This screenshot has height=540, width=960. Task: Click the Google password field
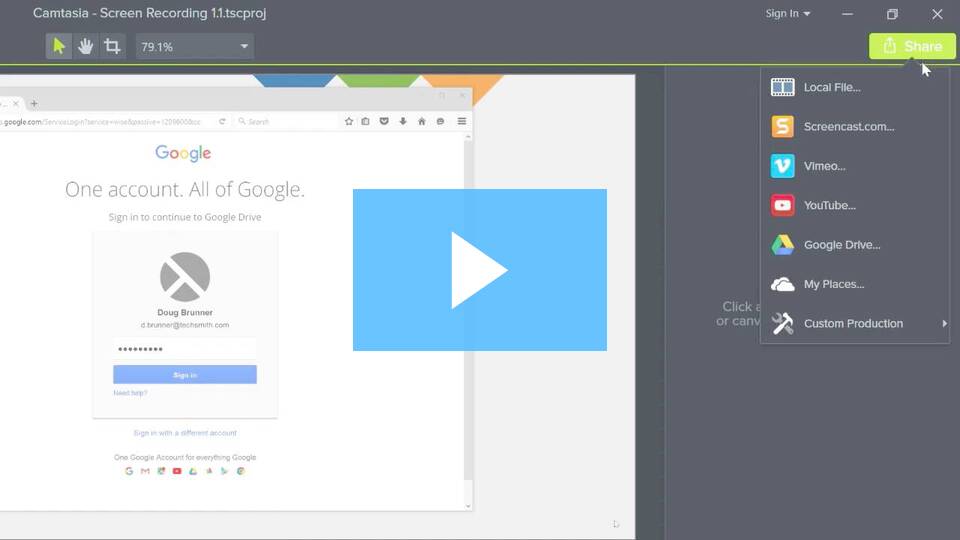pyautogui.click(x=185, y=349)
